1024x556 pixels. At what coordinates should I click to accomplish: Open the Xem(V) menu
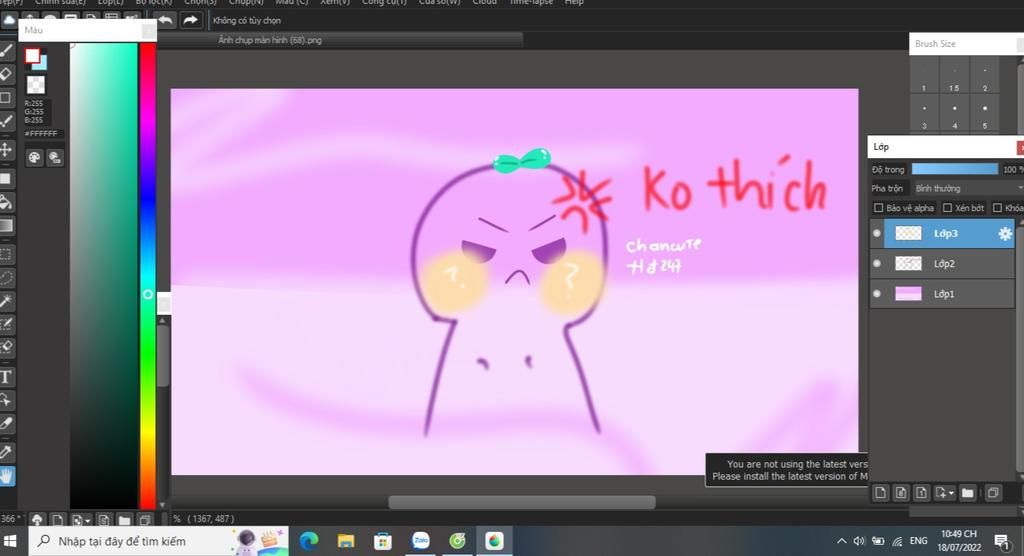pos(335,3)
